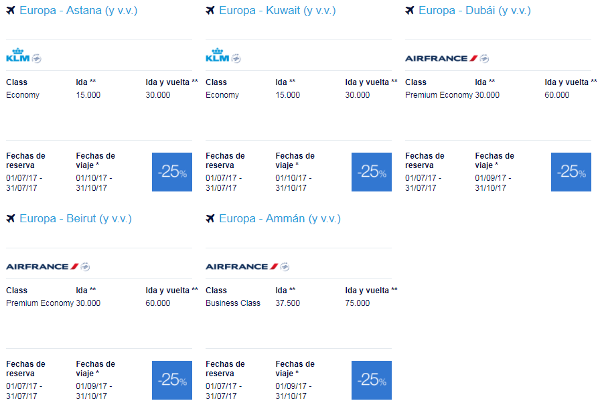Click the -25% badge in Astana offer
Viewport: 600px width, 400px height.
tap(172, 172)
